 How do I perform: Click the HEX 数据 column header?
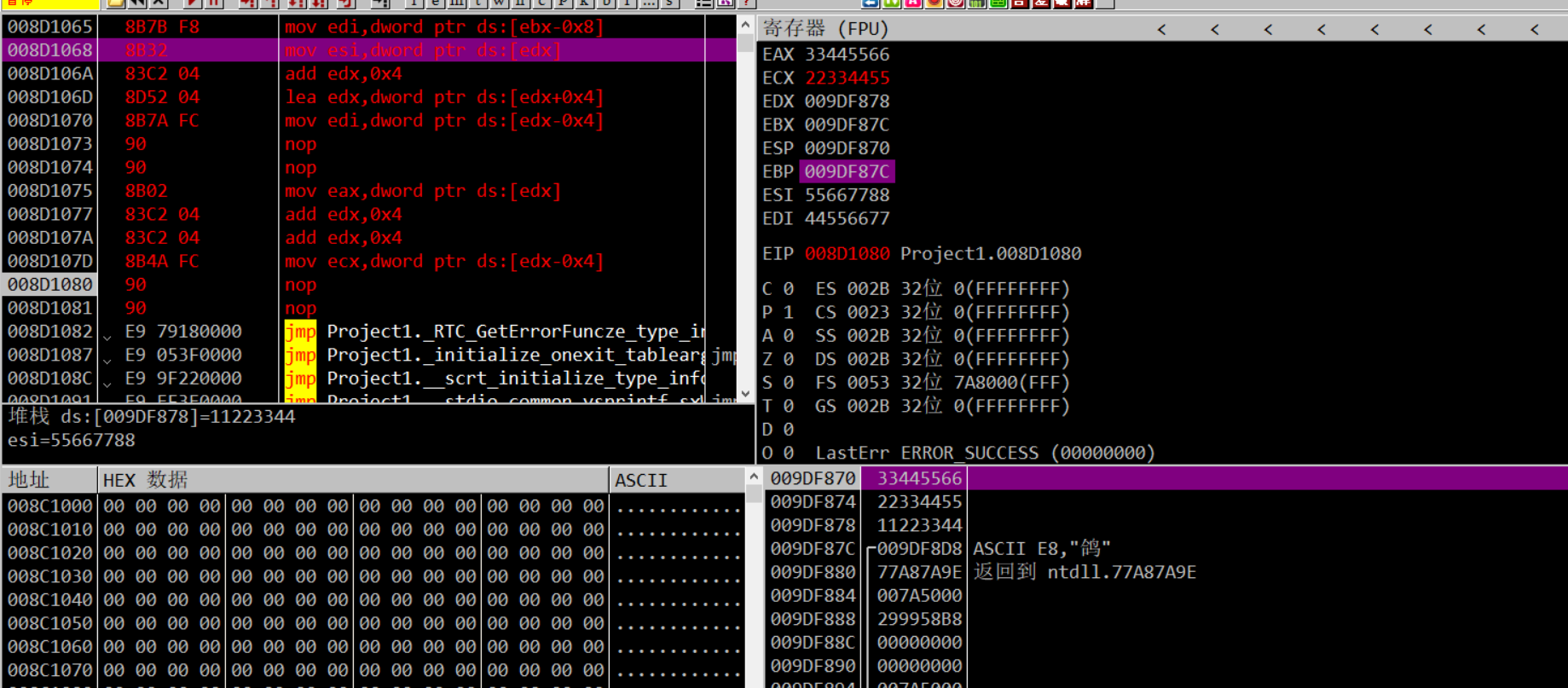coord(354,480)
